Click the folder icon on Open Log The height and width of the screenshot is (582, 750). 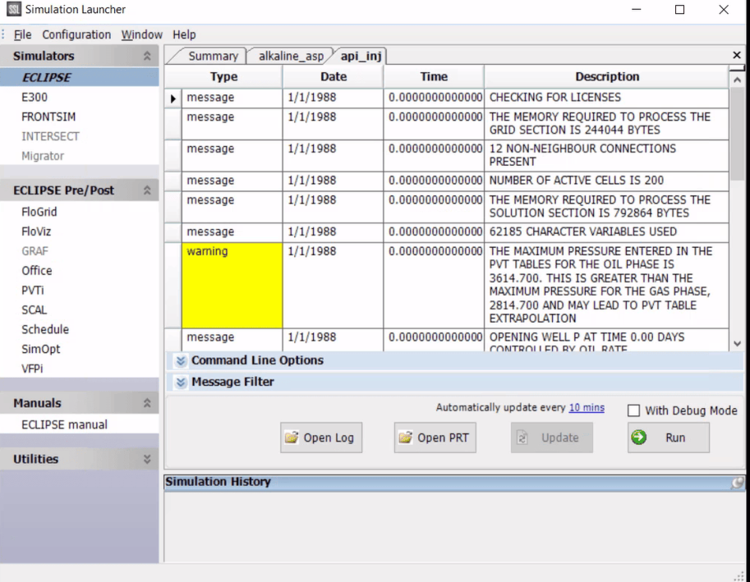coord(292,438)
